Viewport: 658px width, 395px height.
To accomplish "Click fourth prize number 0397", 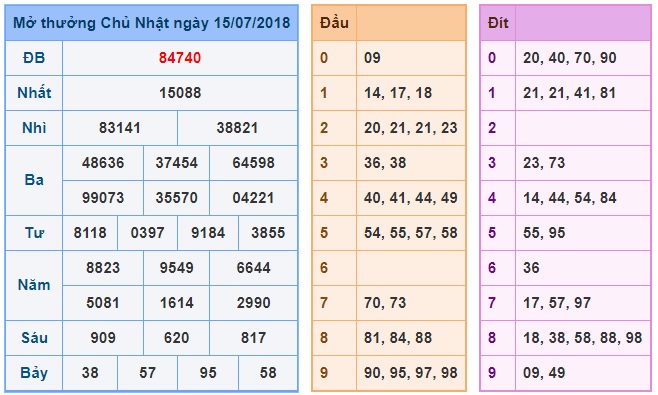I will (x=147, y=233).
